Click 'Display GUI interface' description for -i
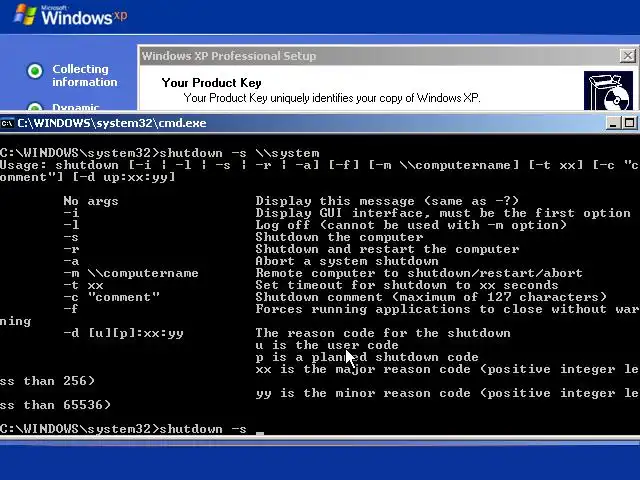This screenshot has height=480, width=640. pos(443,213)
